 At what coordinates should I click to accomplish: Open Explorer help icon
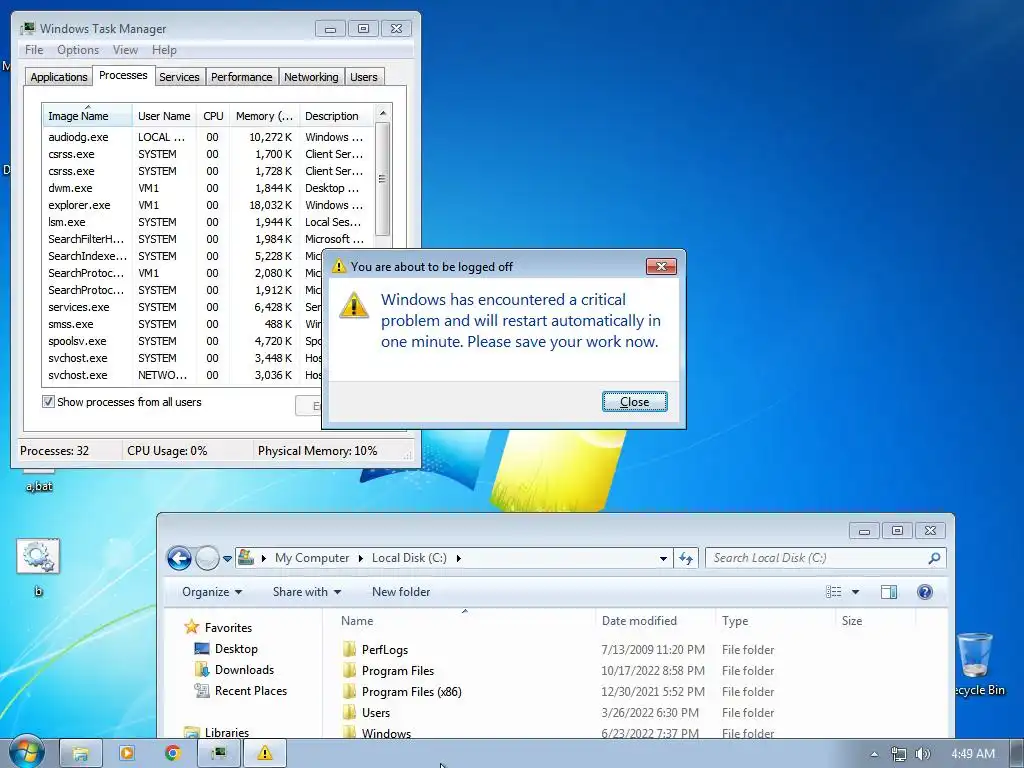[x=925, y=592]
